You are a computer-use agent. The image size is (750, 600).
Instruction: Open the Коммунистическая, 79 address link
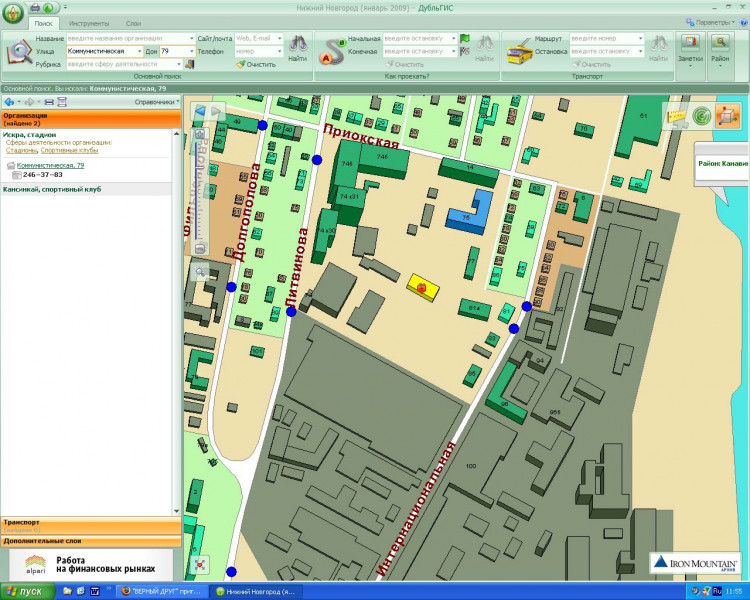(50, 164)
